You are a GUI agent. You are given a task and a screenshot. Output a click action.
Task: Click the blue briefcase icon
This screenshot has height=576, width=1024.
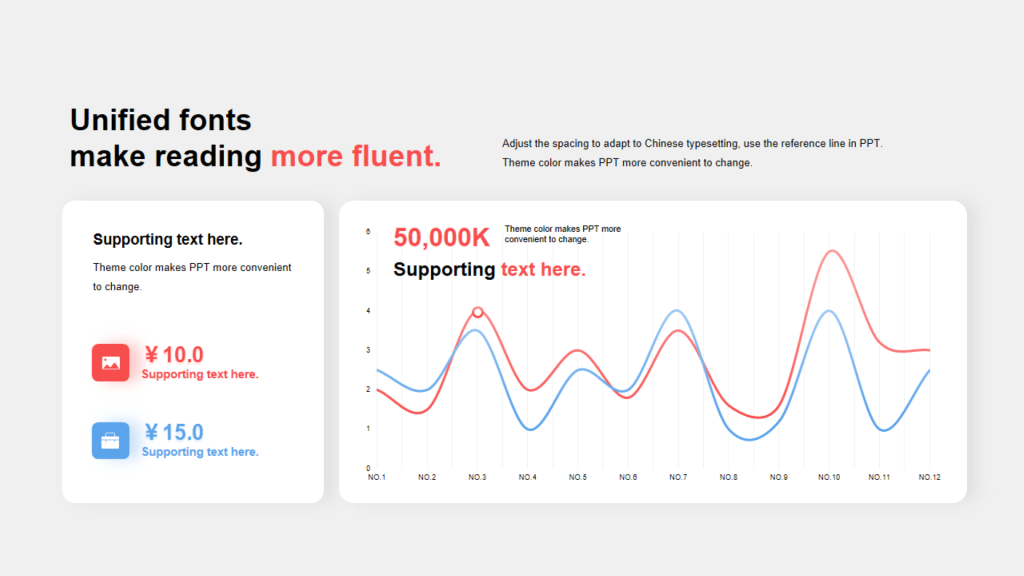111,440
